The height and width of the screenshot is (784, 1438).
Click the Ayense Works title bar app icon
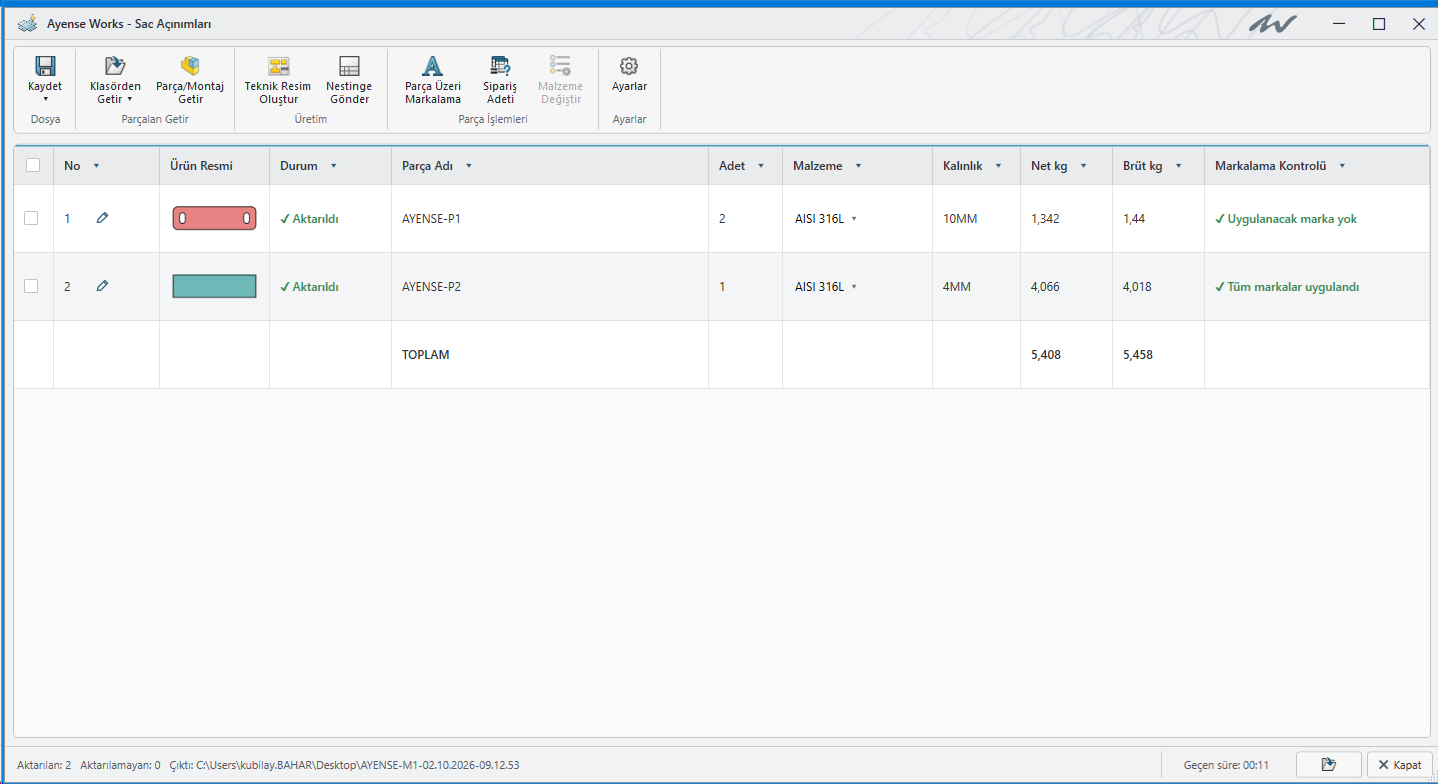click(28, 23)
